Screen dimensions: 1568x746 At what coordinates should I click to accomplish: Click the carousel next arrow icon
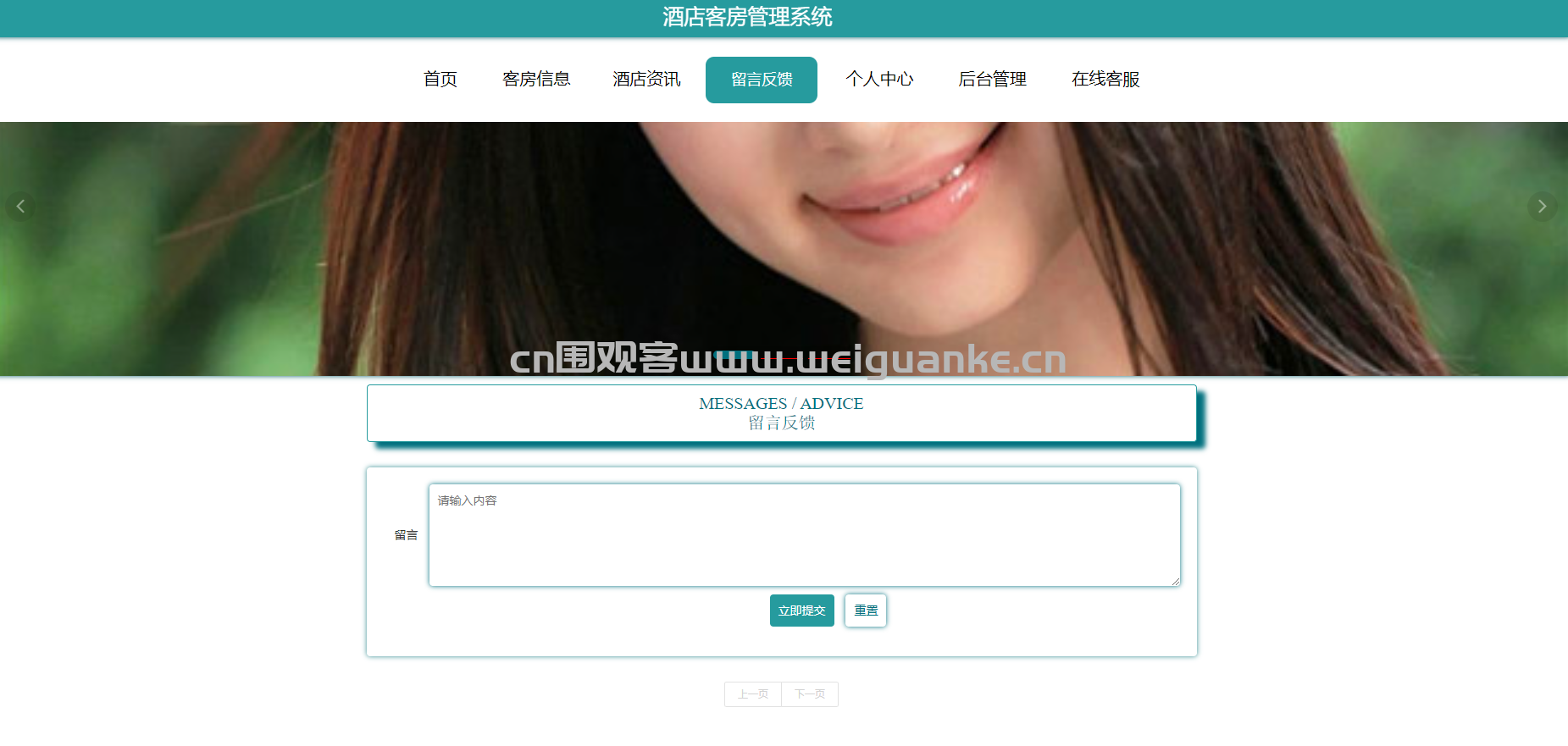(1542, 207)
